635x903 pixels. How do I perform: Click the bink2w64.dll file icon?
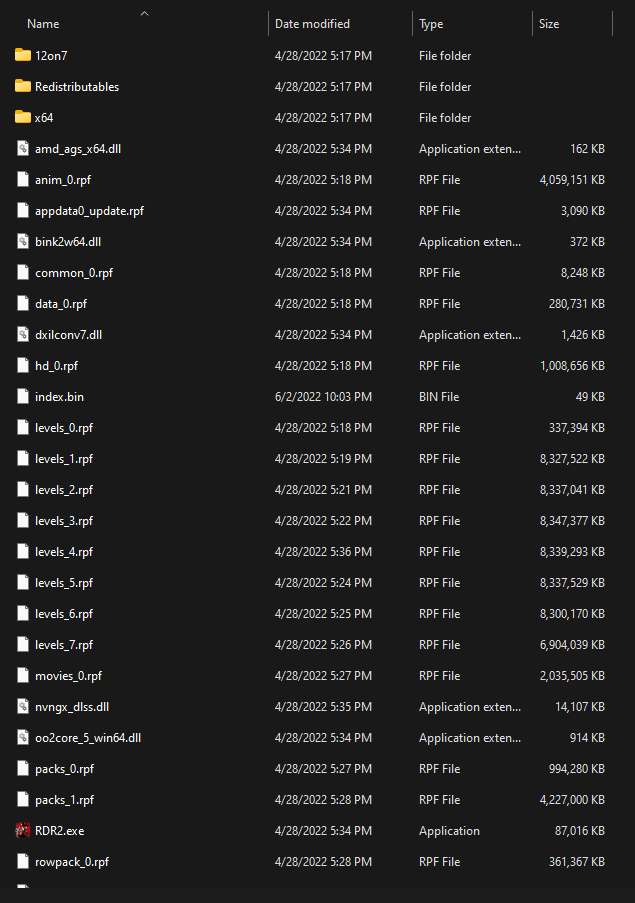[22, 241]
